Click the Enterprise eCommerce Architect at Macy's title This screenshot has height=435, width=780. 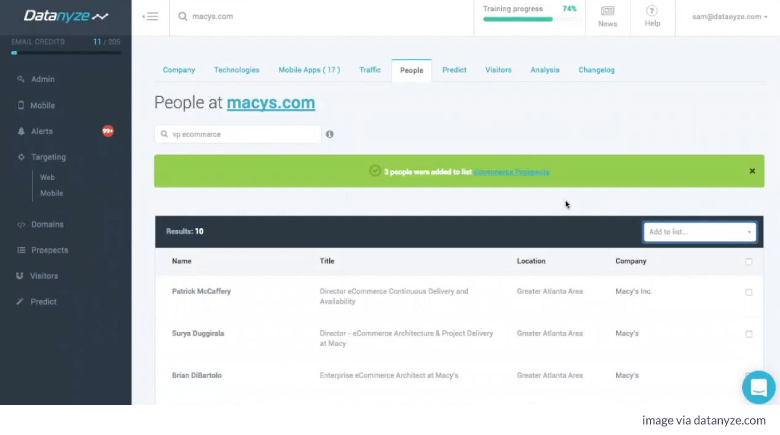pos(389,375)
